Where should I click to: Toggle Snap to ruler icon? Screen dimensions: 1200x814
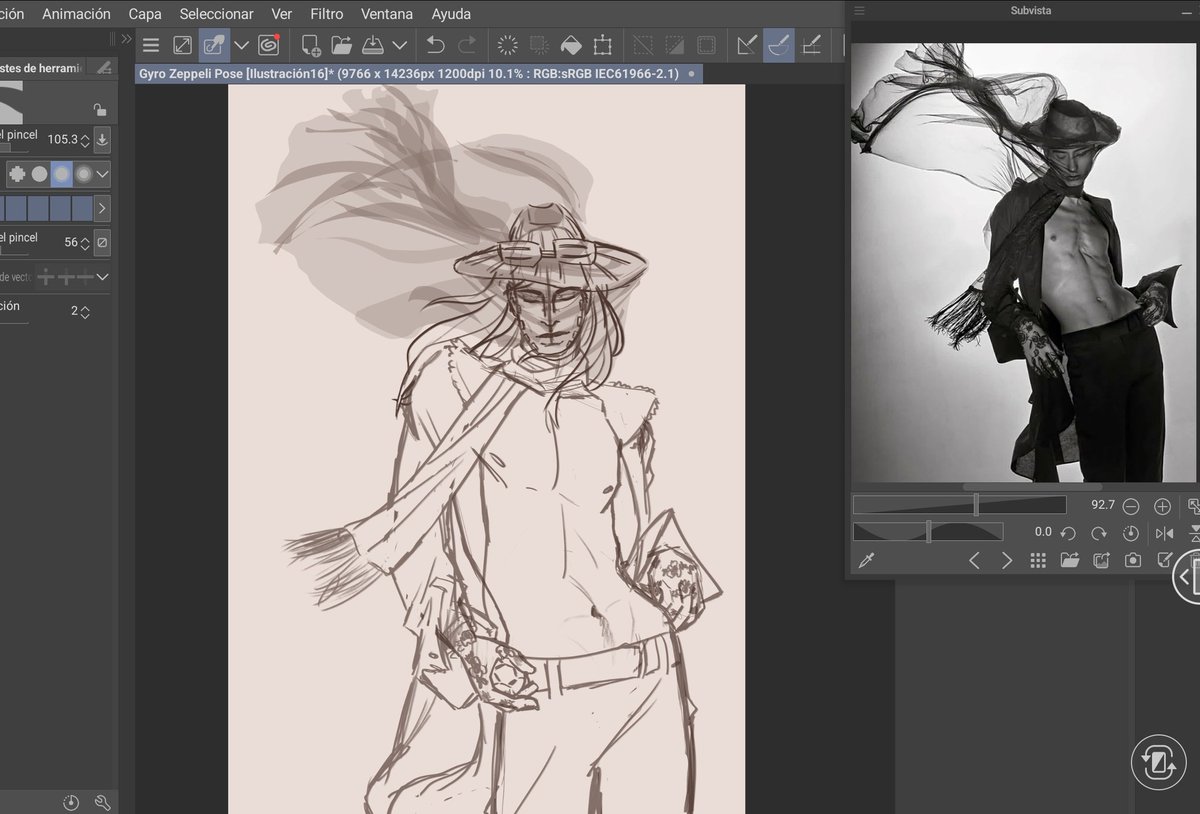747,45
